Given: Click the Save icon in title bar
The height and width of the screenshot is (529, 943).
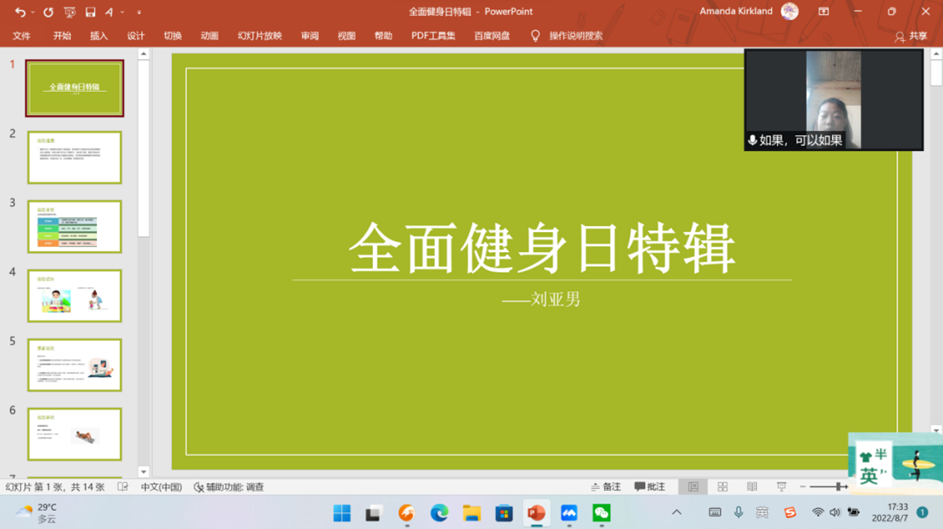Looking at the screenshot, I should (x=90, y=12).
